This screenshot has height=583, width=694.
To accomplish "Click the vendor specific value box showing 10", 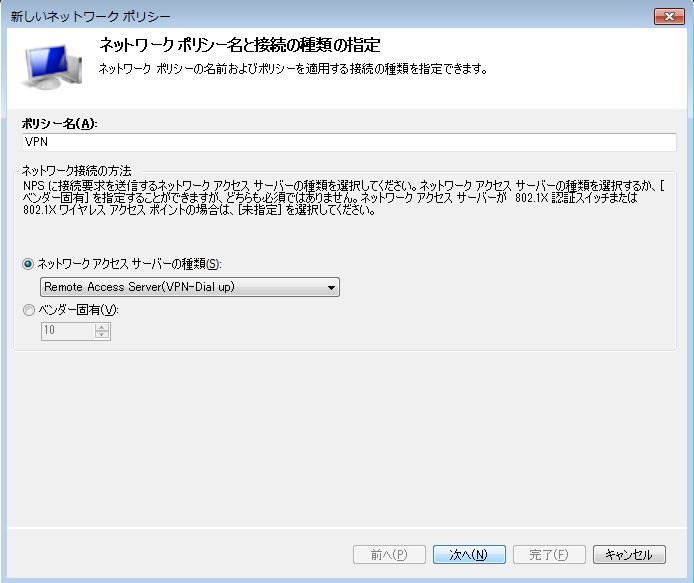I will tap(68, 331).
